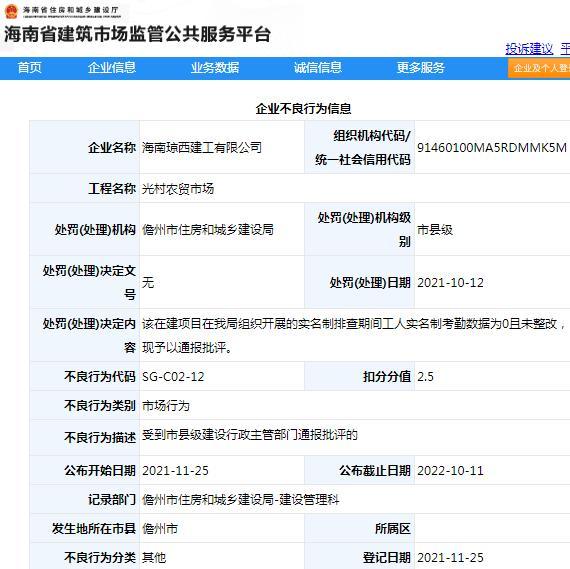
Task: Click the 公布截止日期 label cell
Action: 359,470
